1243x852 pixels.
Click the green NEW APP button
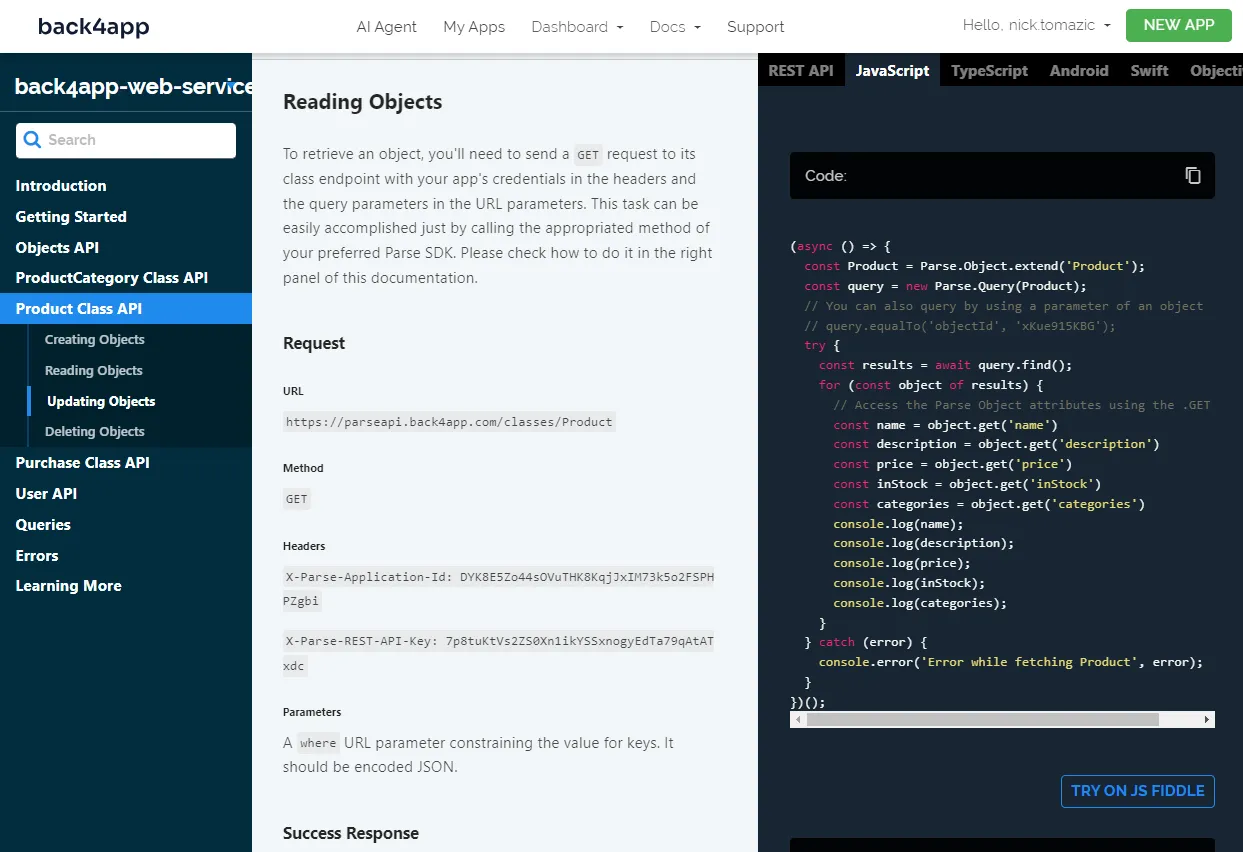pos(1178,24)
